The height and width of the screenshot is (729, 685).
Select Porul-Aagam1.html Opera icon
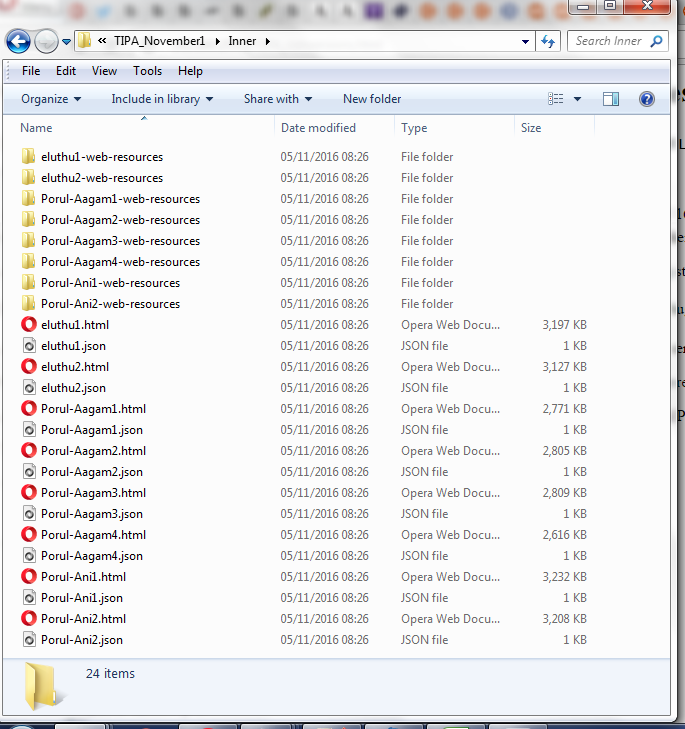pos(28,409)
